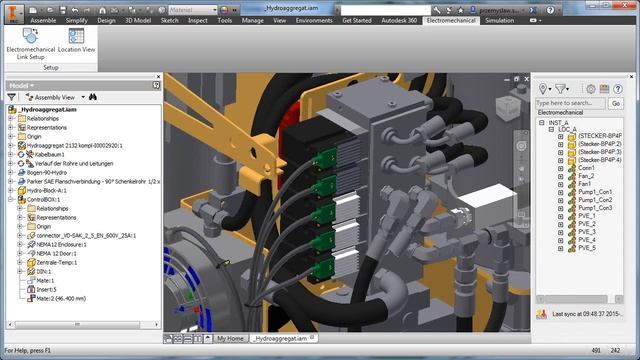Select the Conn1 item
The width and height of the screenshot is (640, 360).
586,168
